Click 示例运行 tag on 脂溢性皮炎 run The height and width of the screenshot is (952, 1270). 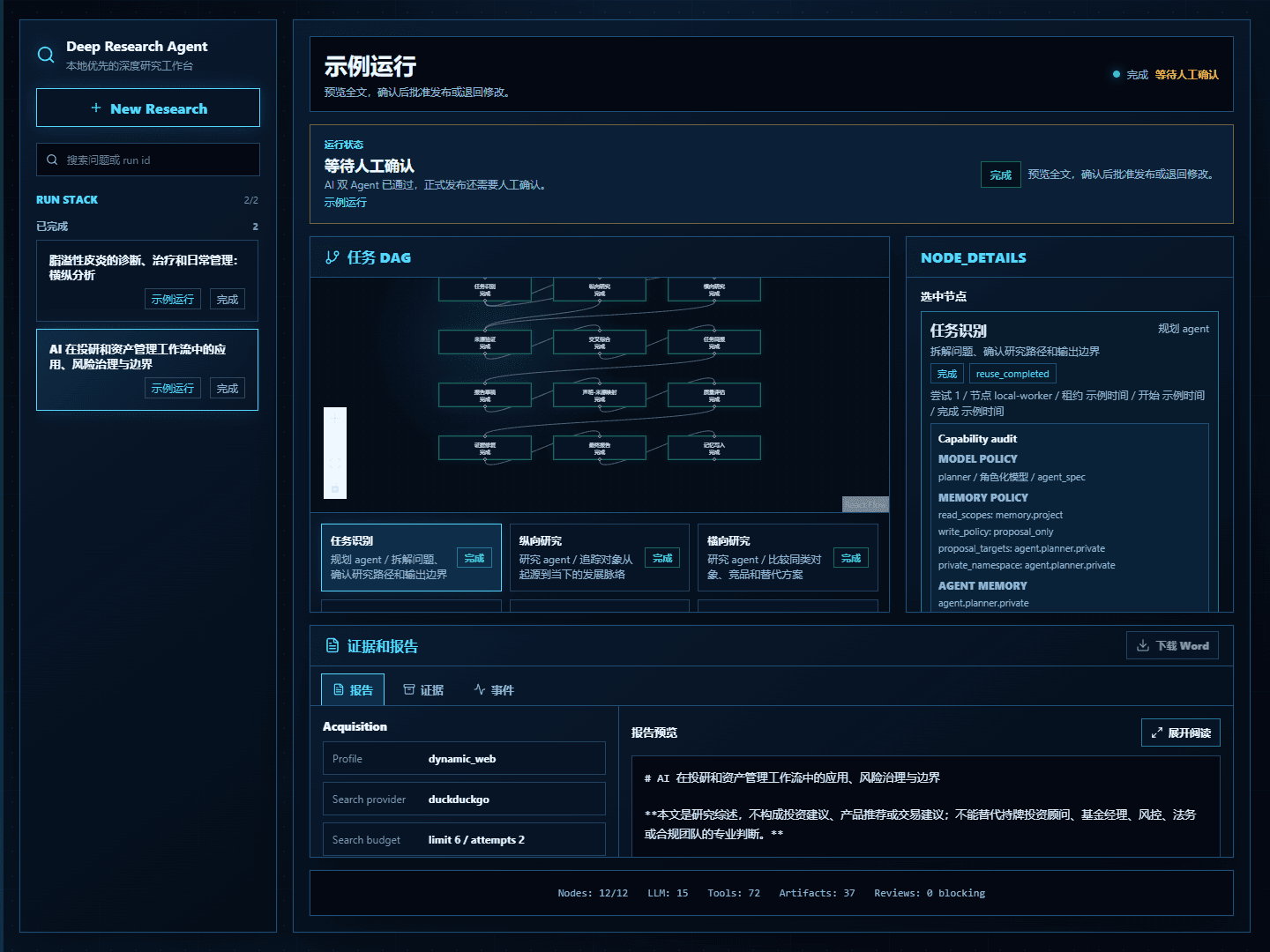pos(173,299)
